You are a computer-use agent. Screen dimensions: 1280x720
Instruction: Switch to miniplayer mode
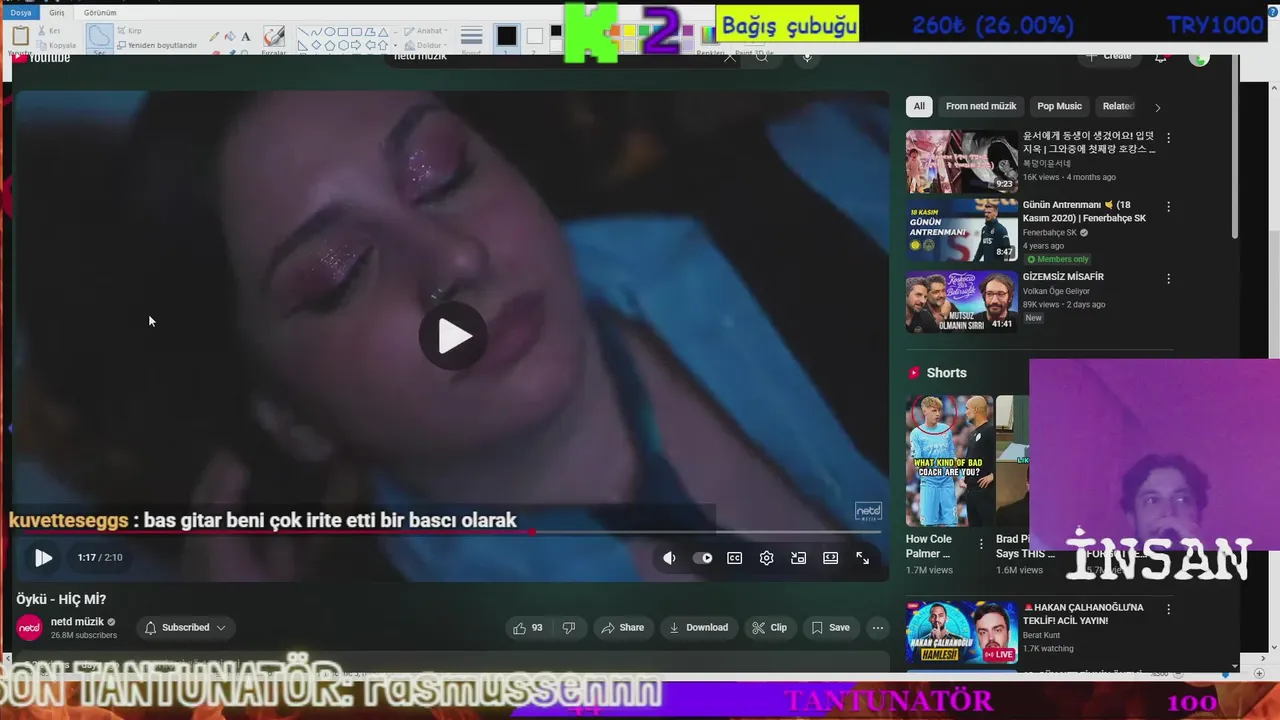click(799, 558)
